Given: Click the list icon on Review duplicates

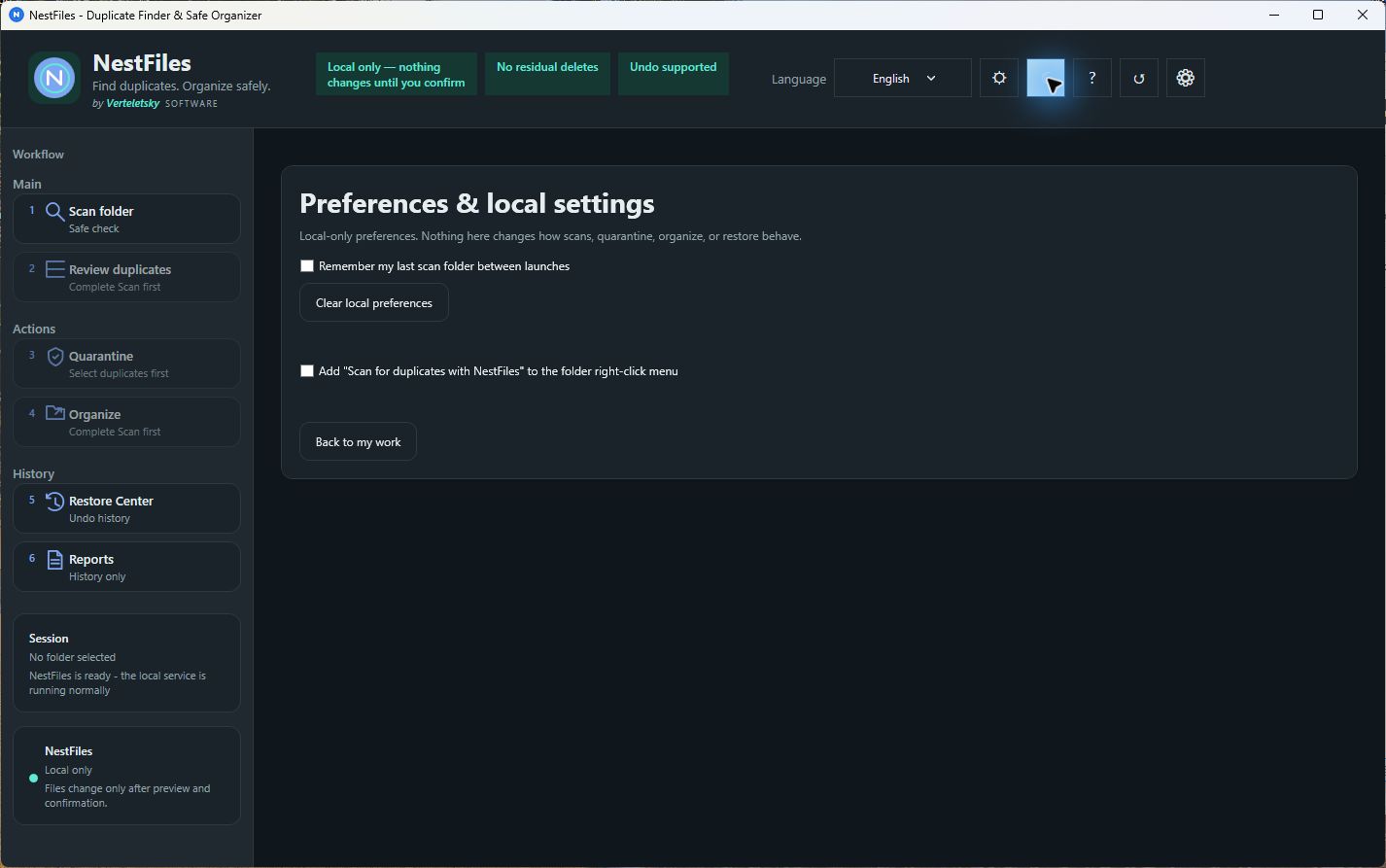Looking at the screenshot, I should click(x=55, y=269).
